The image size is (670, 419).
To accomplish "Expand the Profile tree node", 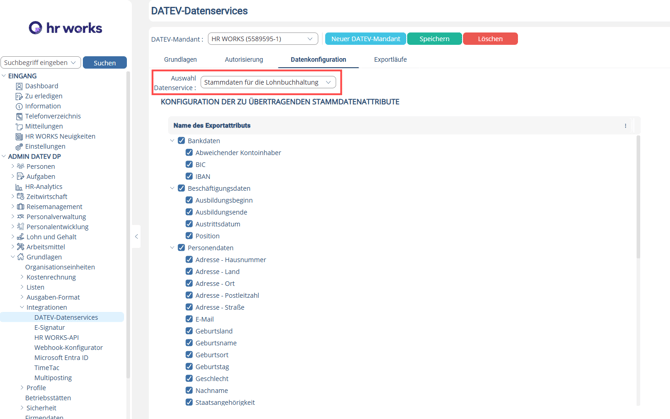I will [x=22, y=388].
